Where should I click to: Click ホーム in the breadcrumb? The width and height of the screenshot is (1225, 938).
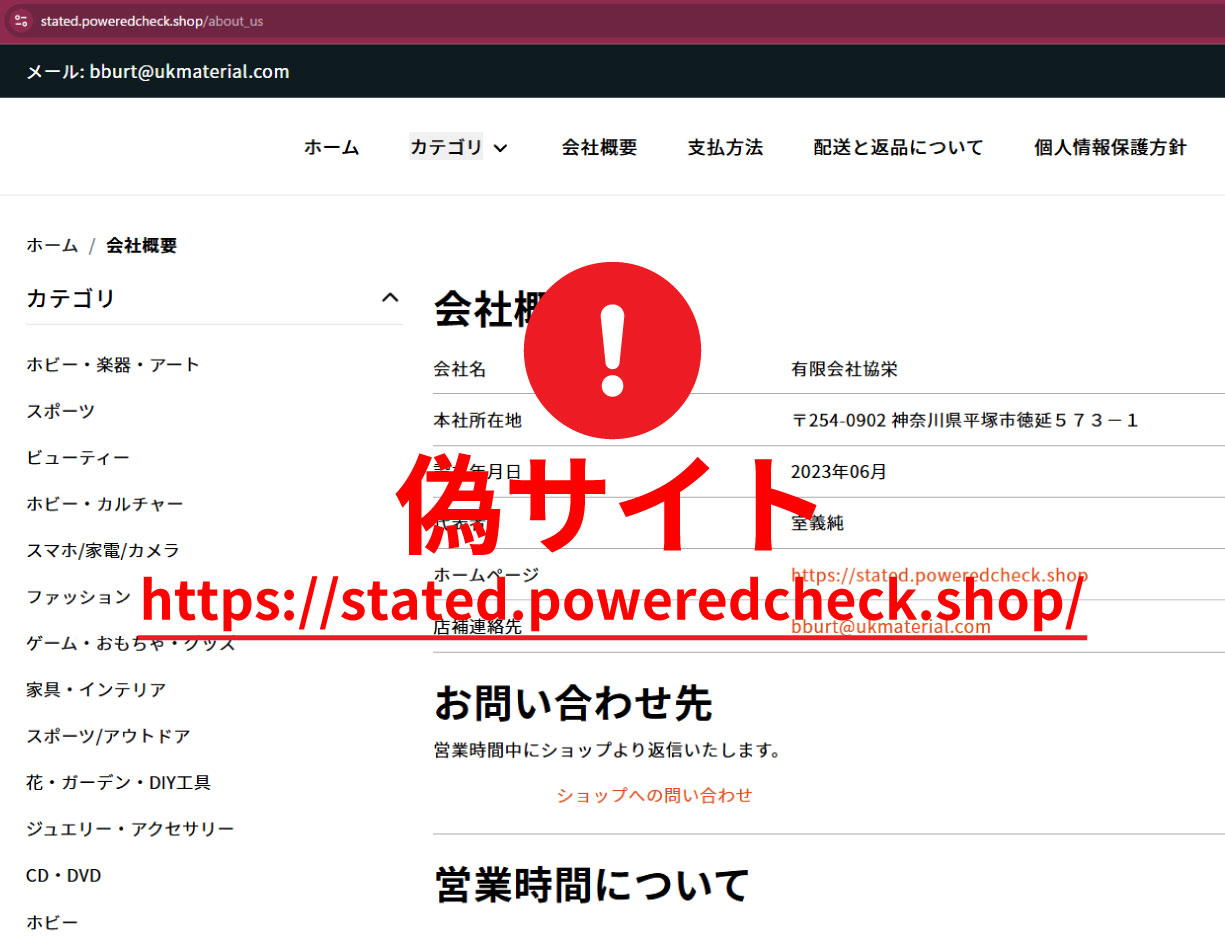coord(52,246)
